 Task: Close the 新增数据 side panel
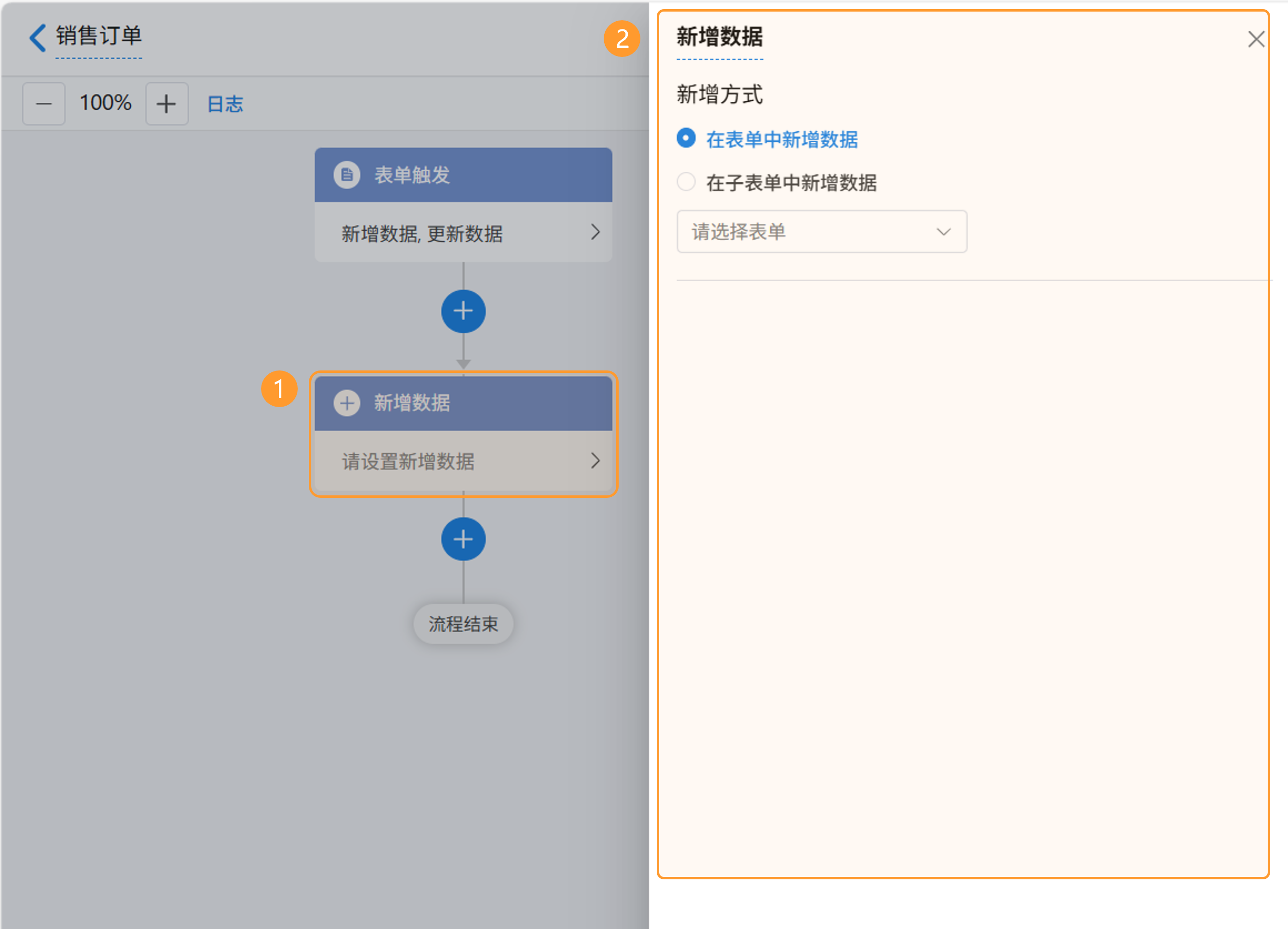[x=1256, y=39]
